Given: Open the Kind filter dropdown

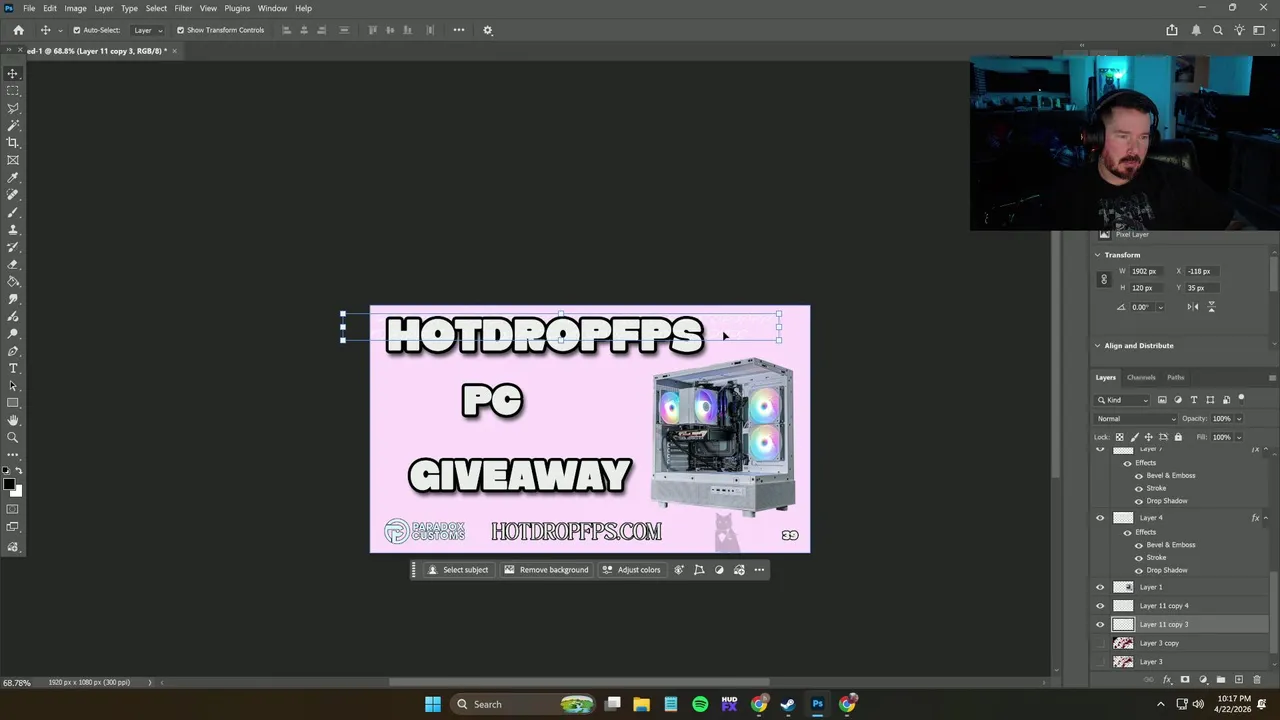Looking at the screenshot, I should (1124, 400).
